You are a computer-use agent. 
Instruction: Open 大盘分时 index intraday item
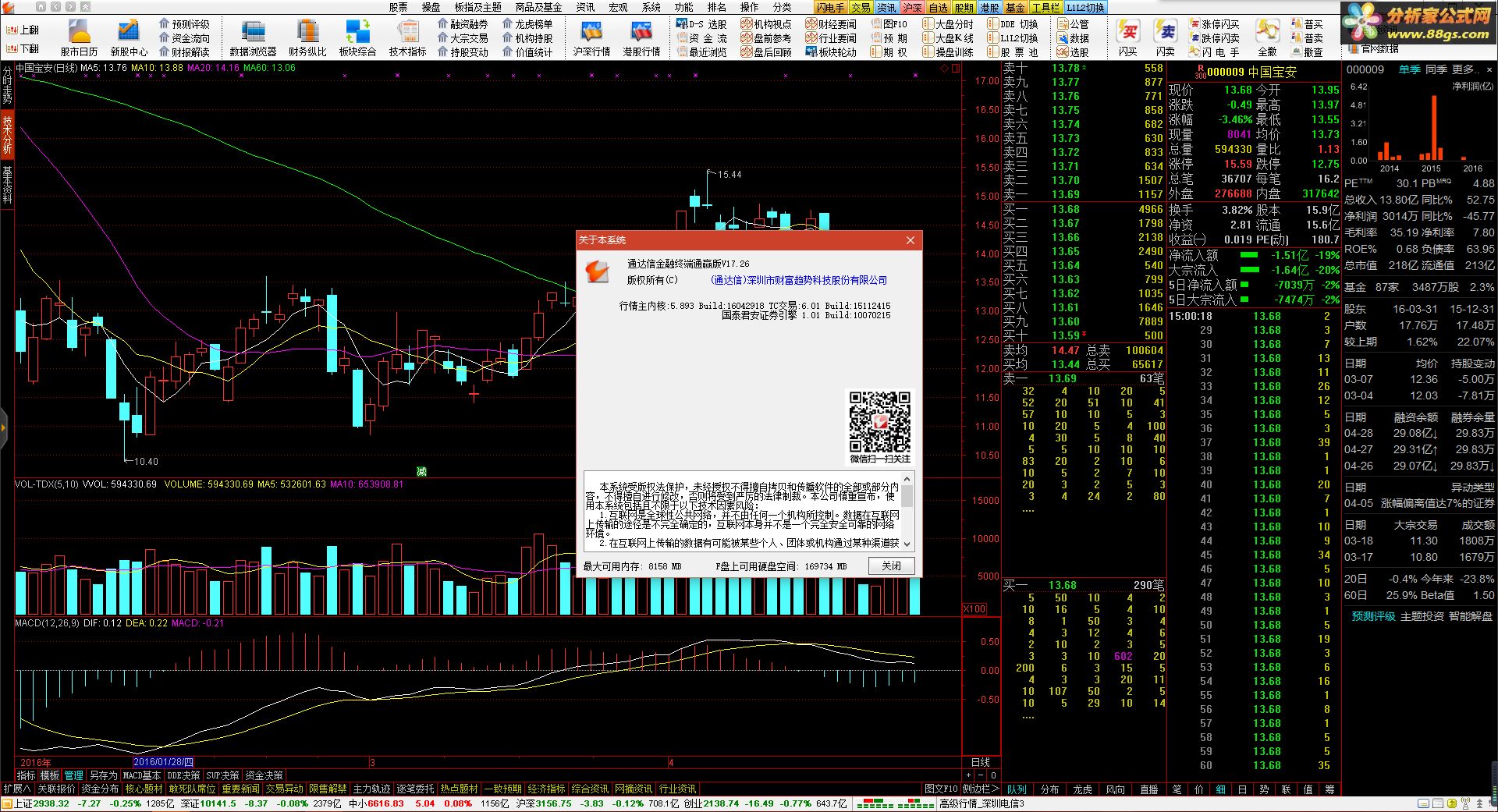pyautogui.click(x=948, y=24)
